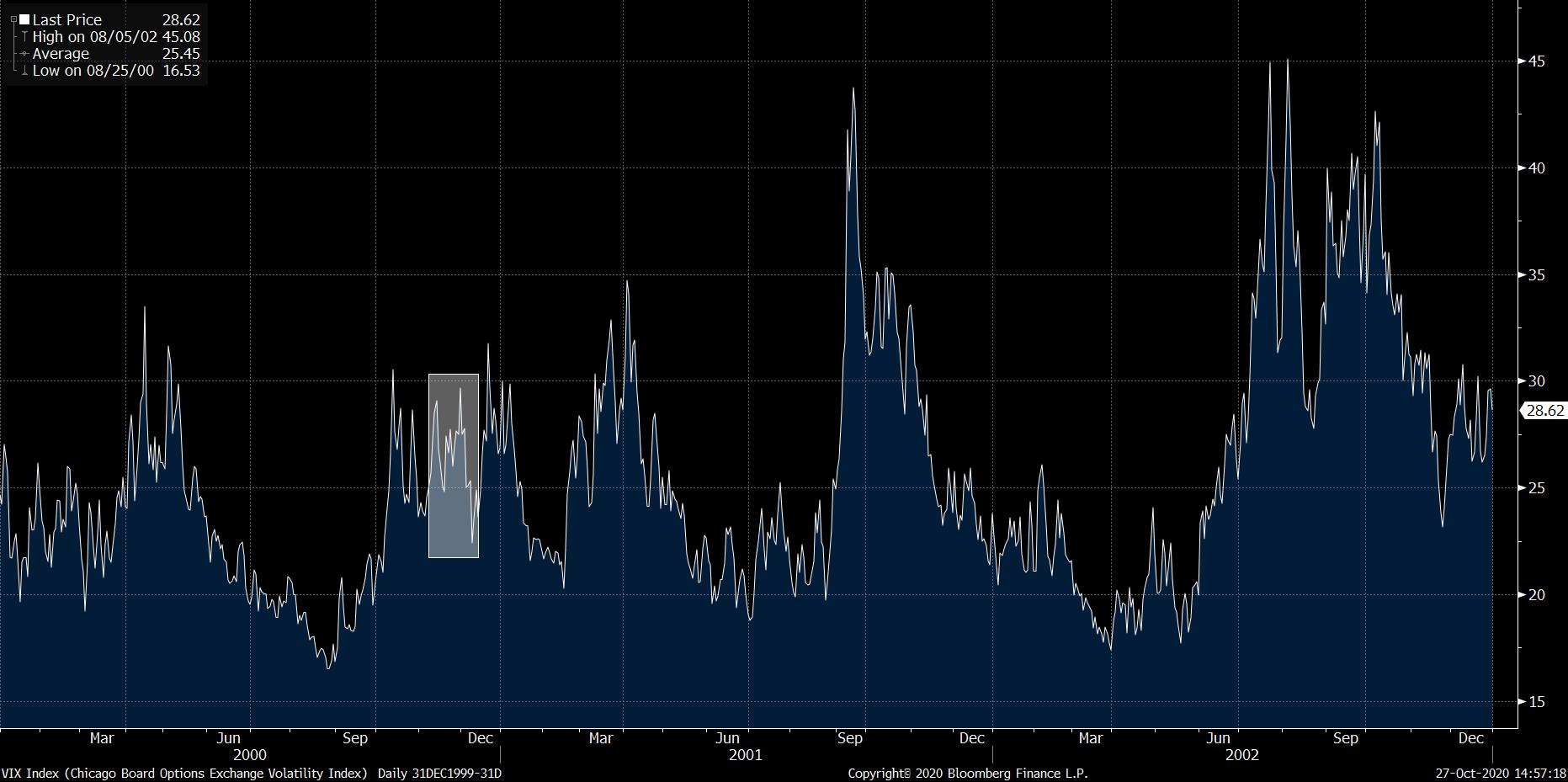
Task: Click the 28.62 current price tag
Action: [x=1544, y=411]
